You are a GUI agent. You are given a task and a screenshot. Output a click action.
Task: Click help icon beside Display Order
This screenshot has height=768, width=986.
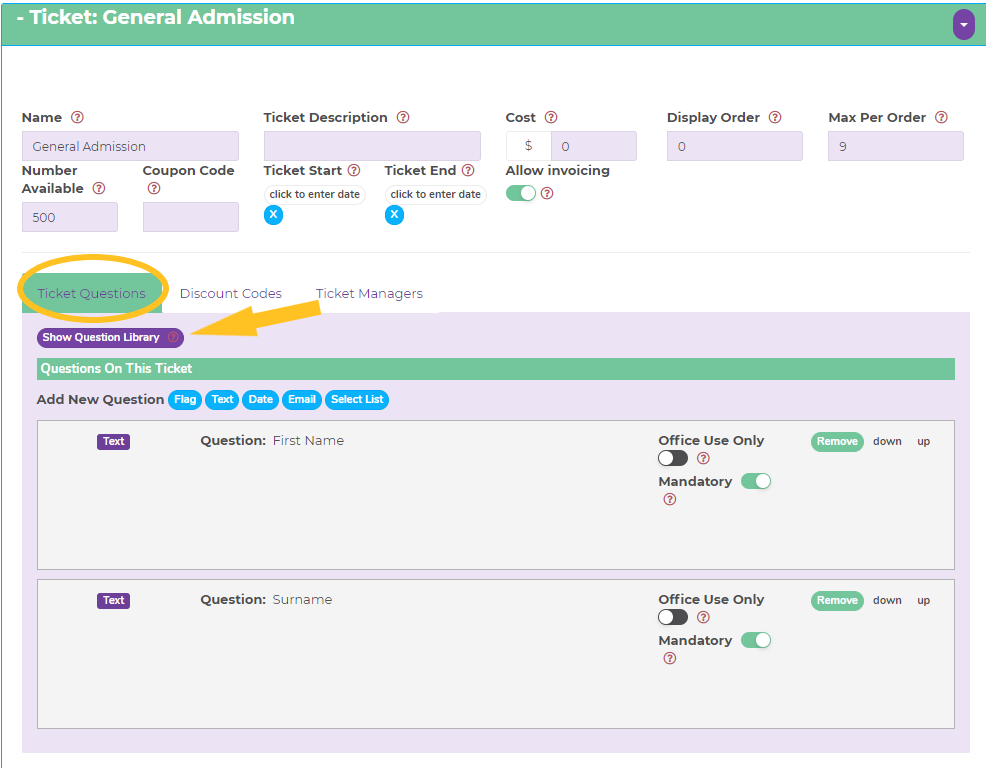(x=775, y=118)
